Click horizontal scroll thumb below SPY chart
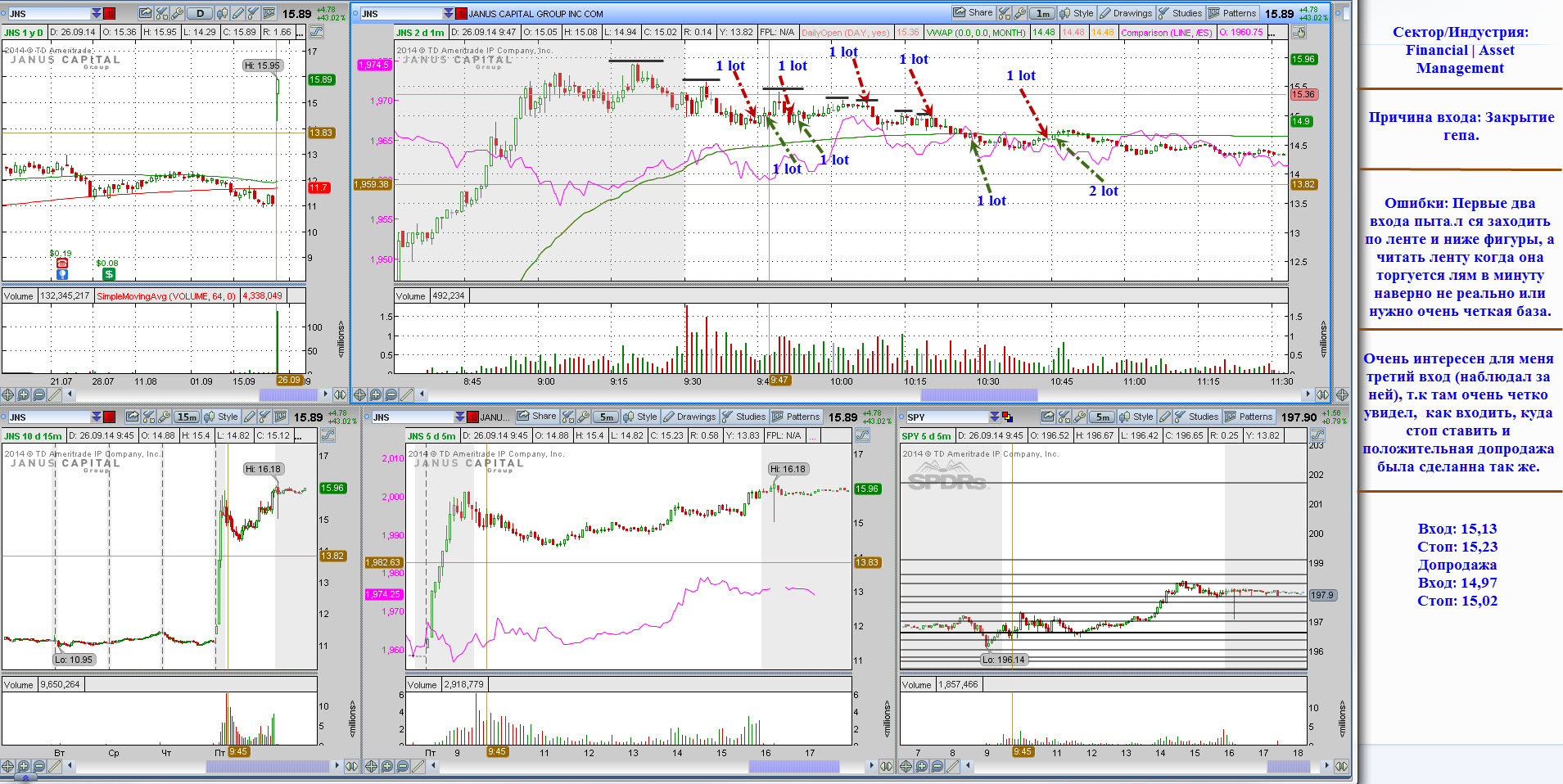This screenshot has height=784, width=1563. [1289, 766]
